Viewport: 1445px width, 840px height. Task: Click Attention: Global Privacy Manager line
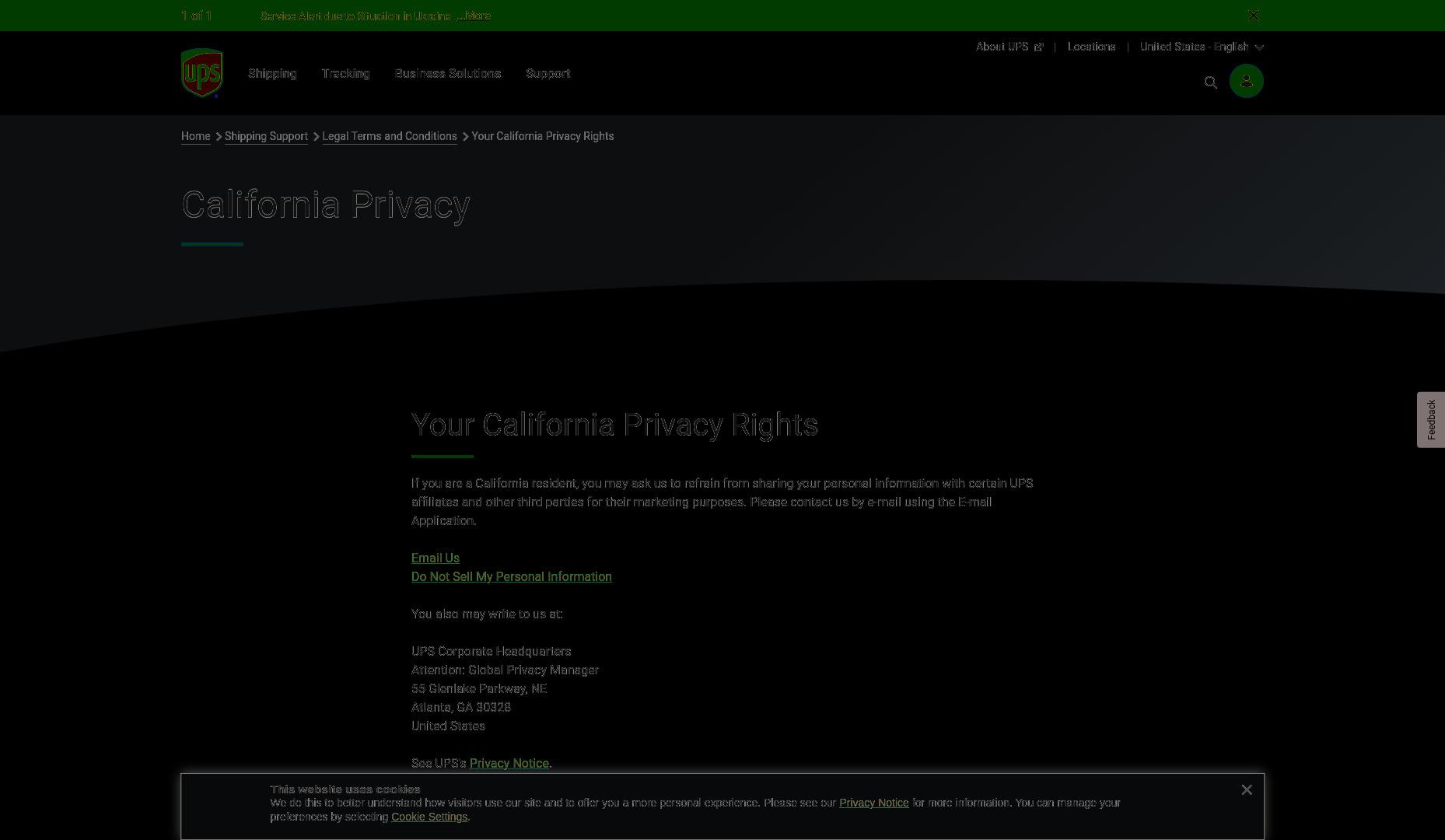[x=505, y=670]
